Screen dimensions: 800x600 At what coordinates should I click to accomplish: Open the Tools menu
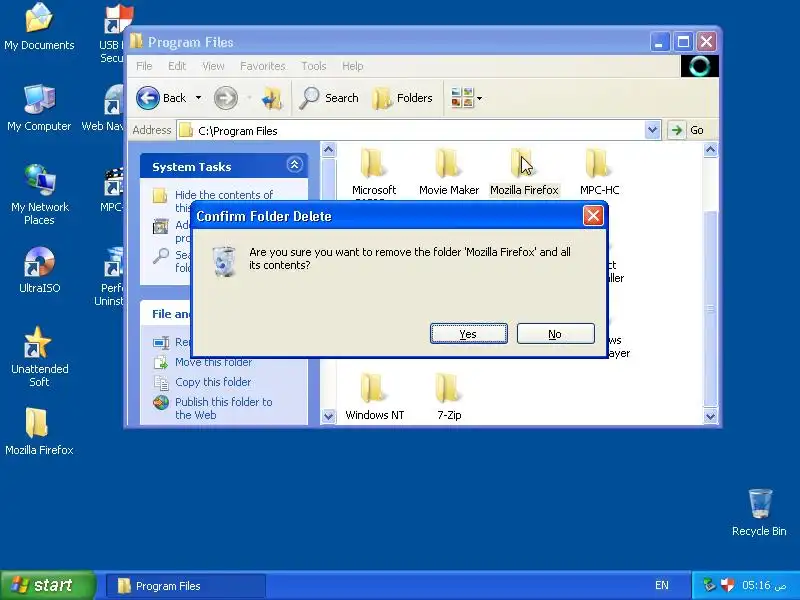click(x=313, y=66)
